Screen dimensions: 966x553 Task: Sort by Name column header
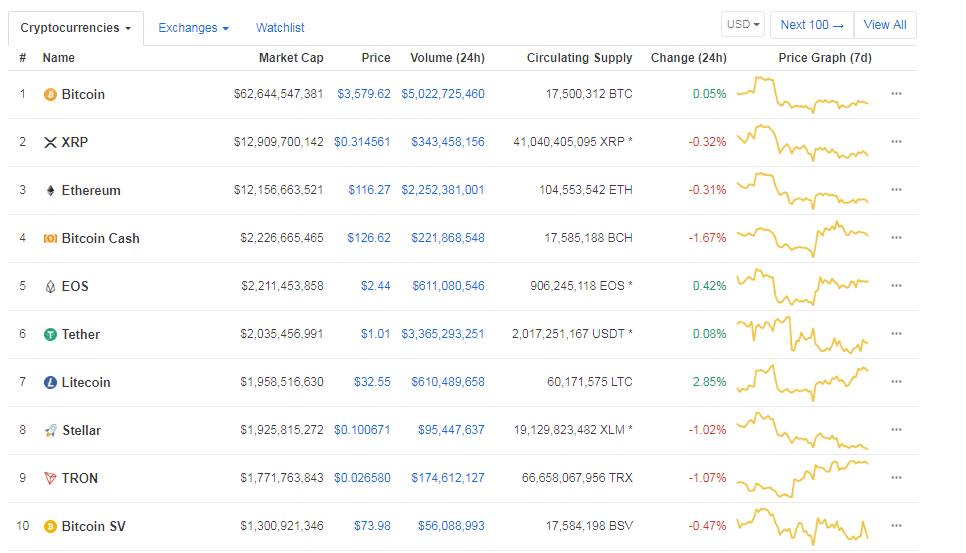coord(59,58)
